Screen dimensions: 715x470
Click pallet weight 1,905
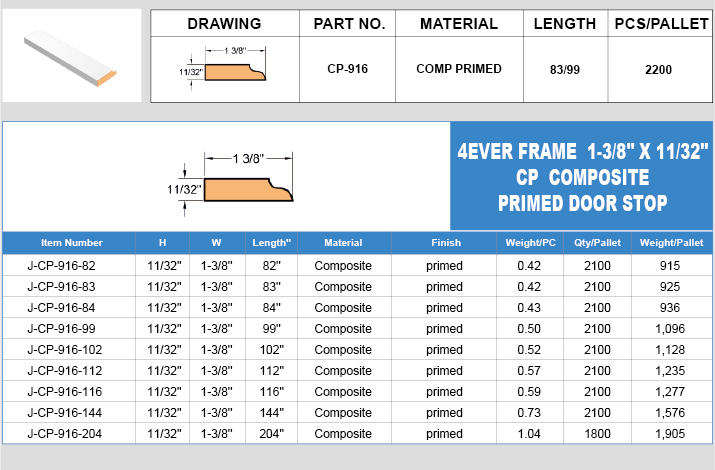670,434
